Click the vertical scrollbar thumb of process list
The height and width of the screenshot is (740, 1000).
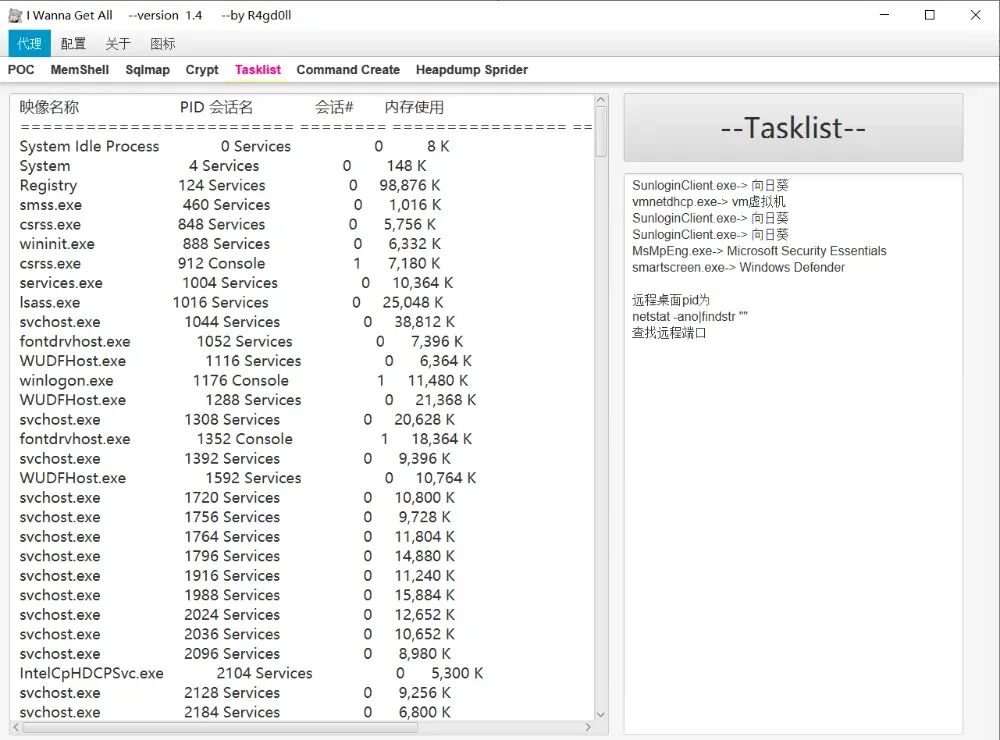coord(601,132)
